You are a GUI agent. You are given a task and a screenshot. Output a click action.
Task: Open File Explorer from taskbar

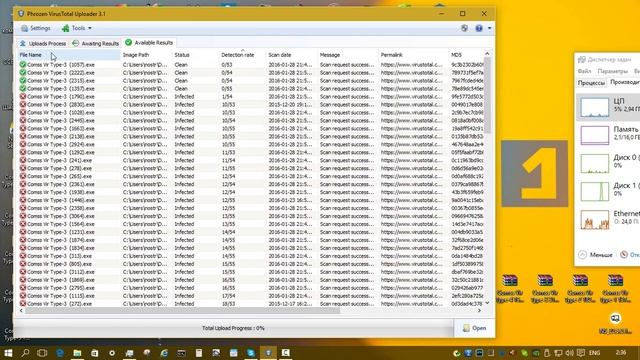point(77,353)
